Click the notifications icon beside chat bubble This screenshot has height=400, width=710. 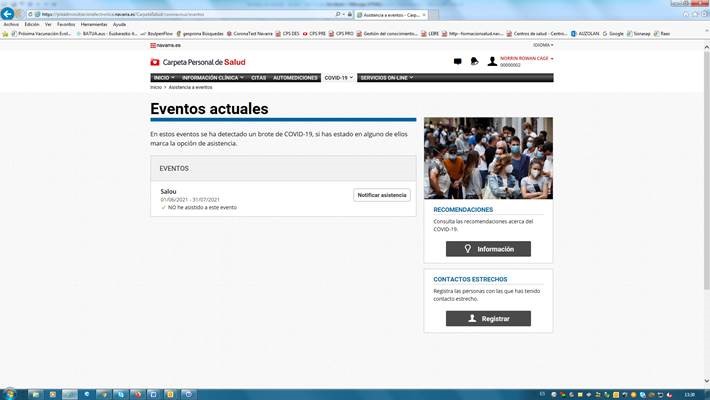pyautogui.click(x=473, y=61)
